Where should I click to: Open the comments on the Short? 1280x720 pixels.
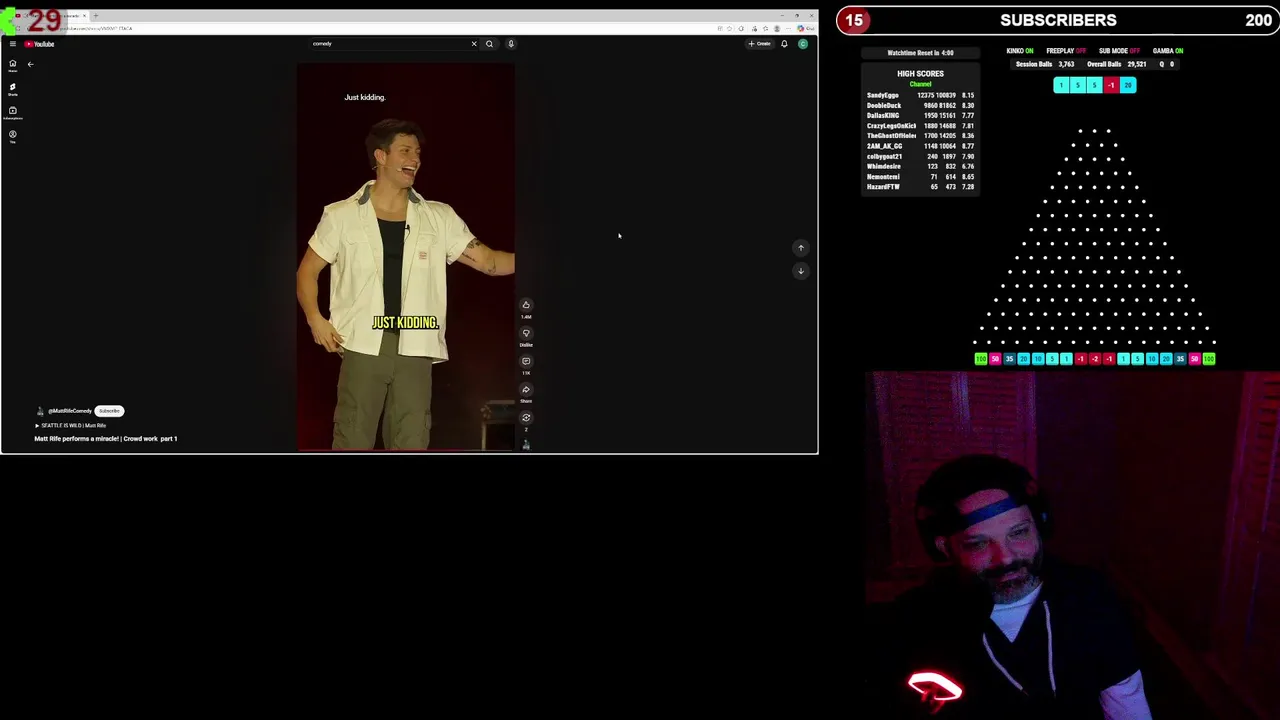click(x=526, y=361)
